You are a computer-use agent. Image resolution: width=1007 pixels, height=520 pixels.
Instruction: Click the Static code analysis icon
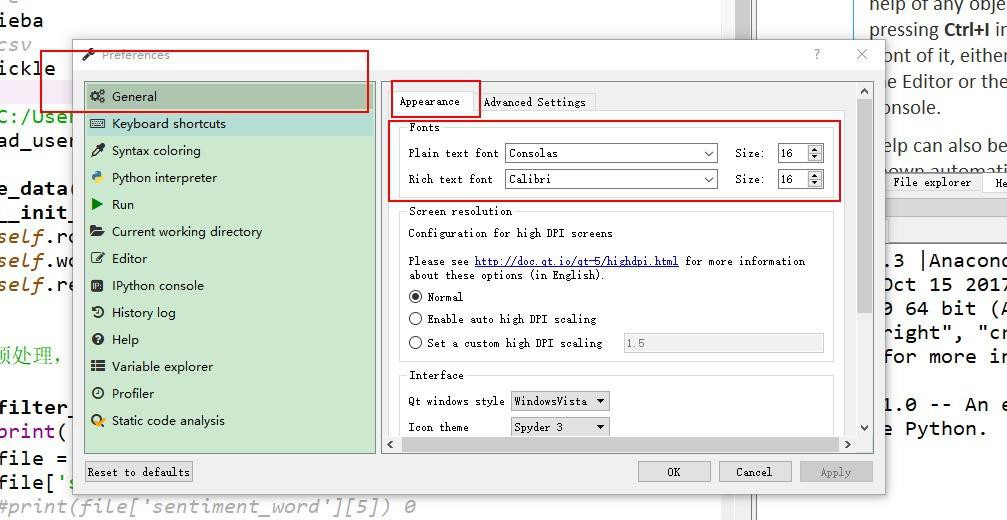click(98, 420)
